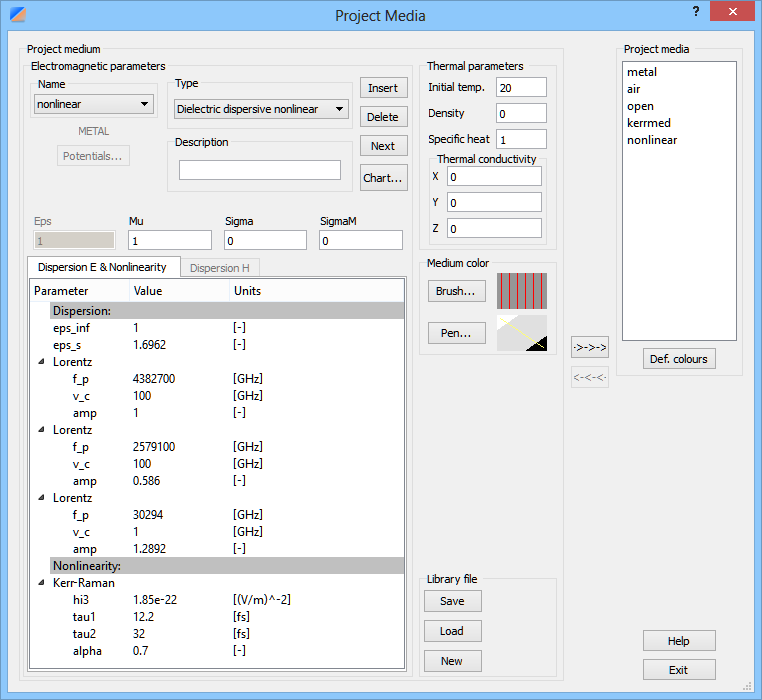Click the app icon in the title bar
Viewport: 762px width, 700px height.
[17, 15]
